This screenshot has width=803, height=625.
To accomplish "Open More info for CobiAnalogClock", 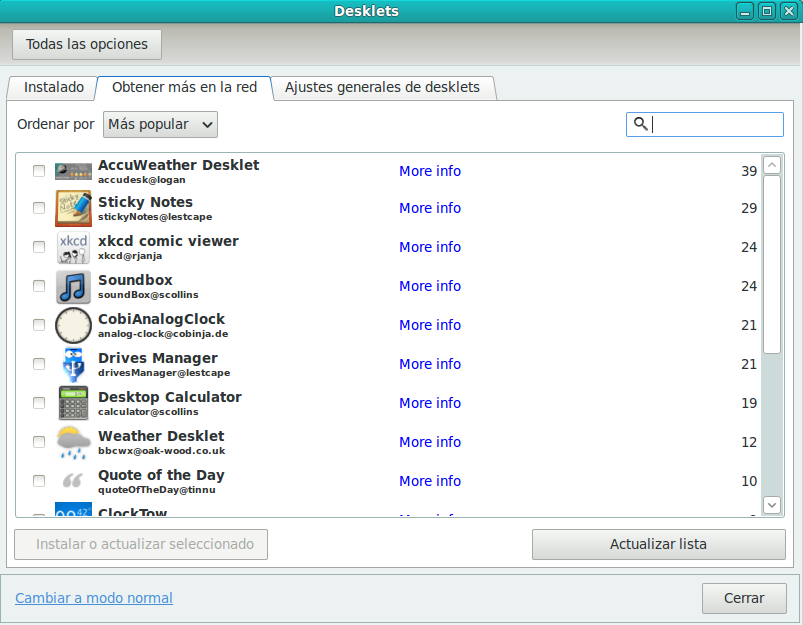I will (x=430, y=325).
